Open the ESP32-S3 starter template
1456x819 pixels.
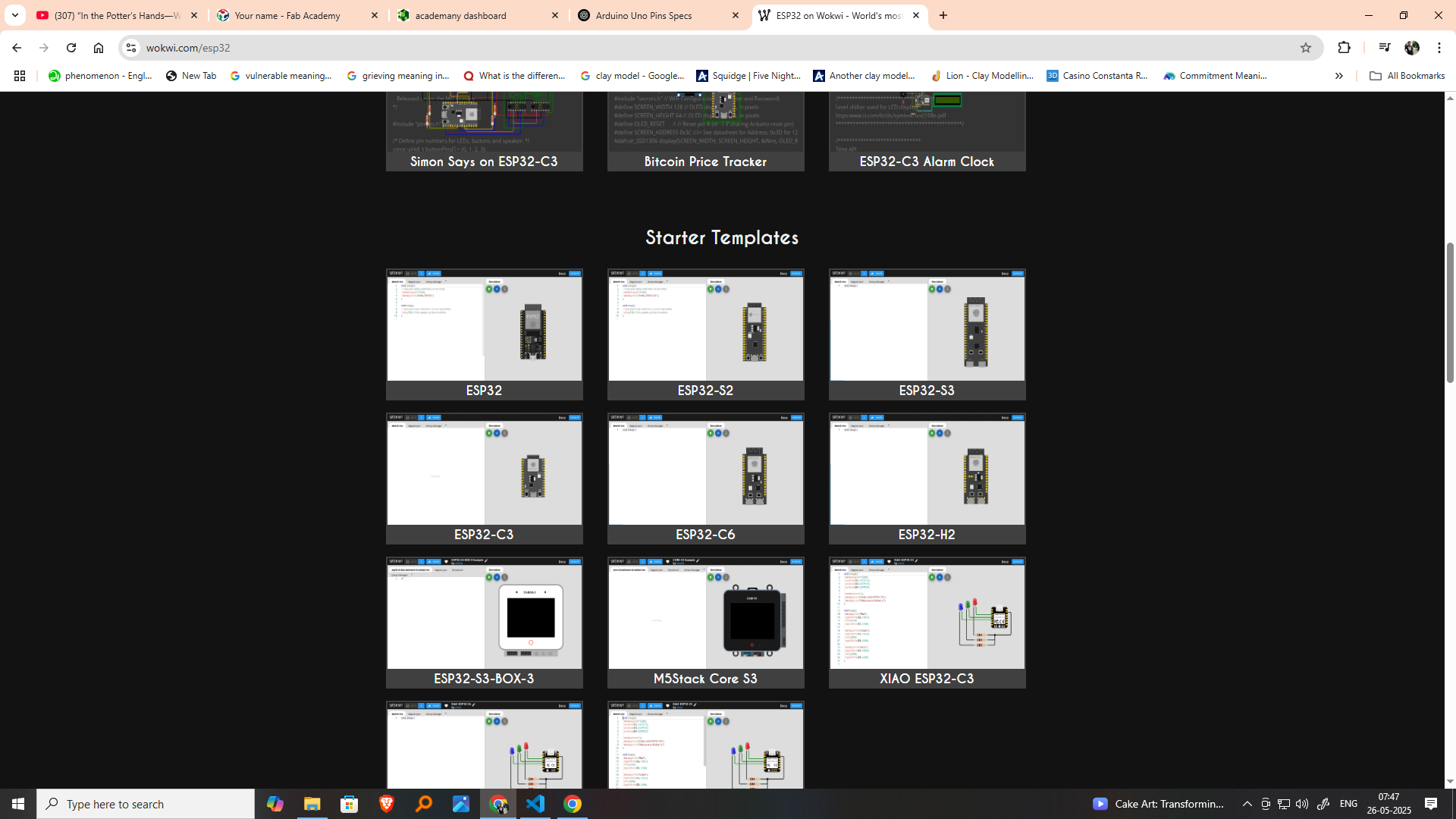pos(927,334)
